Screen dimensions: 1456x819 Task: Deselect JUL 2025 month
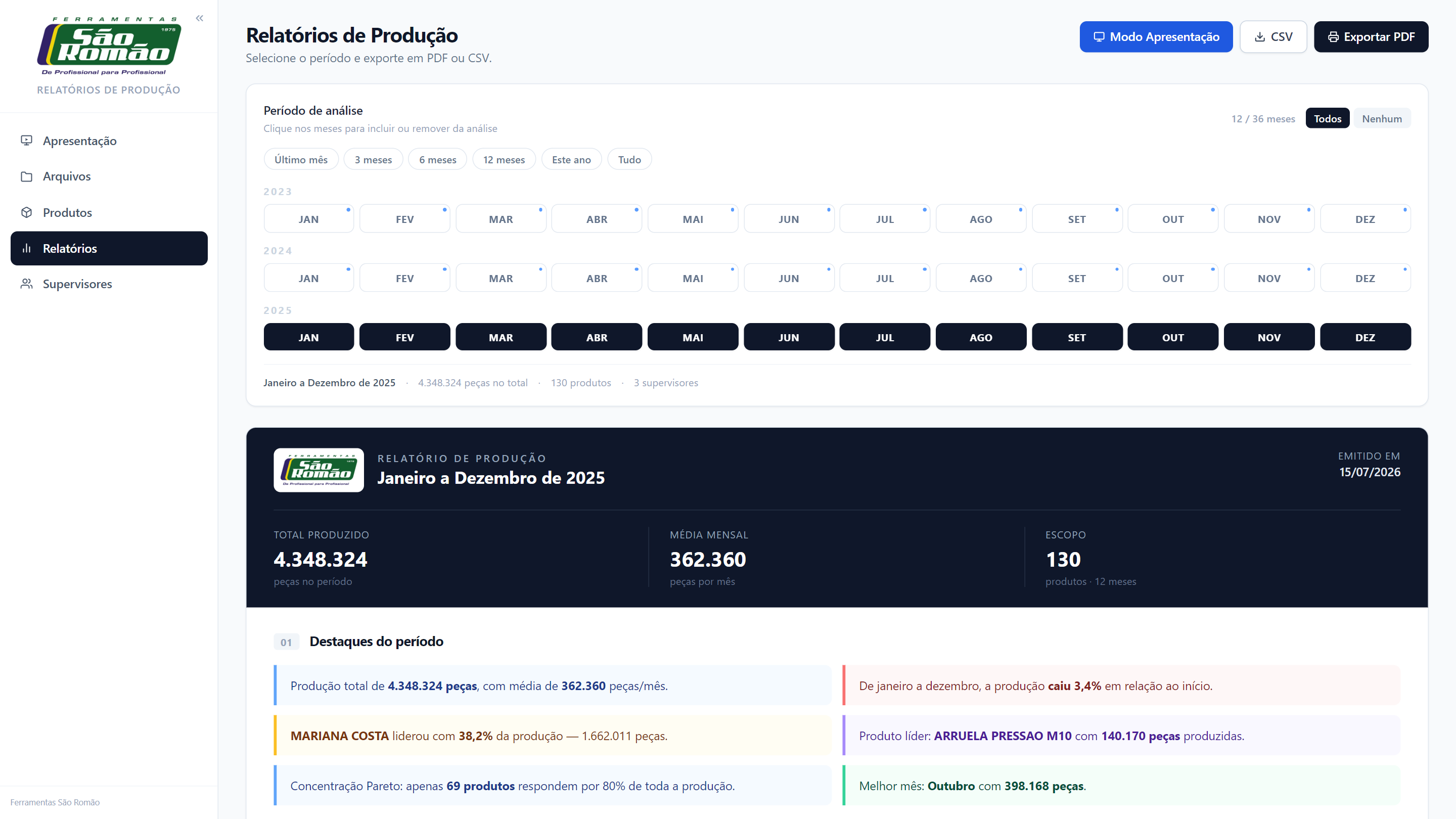click(x=885, y=337)
